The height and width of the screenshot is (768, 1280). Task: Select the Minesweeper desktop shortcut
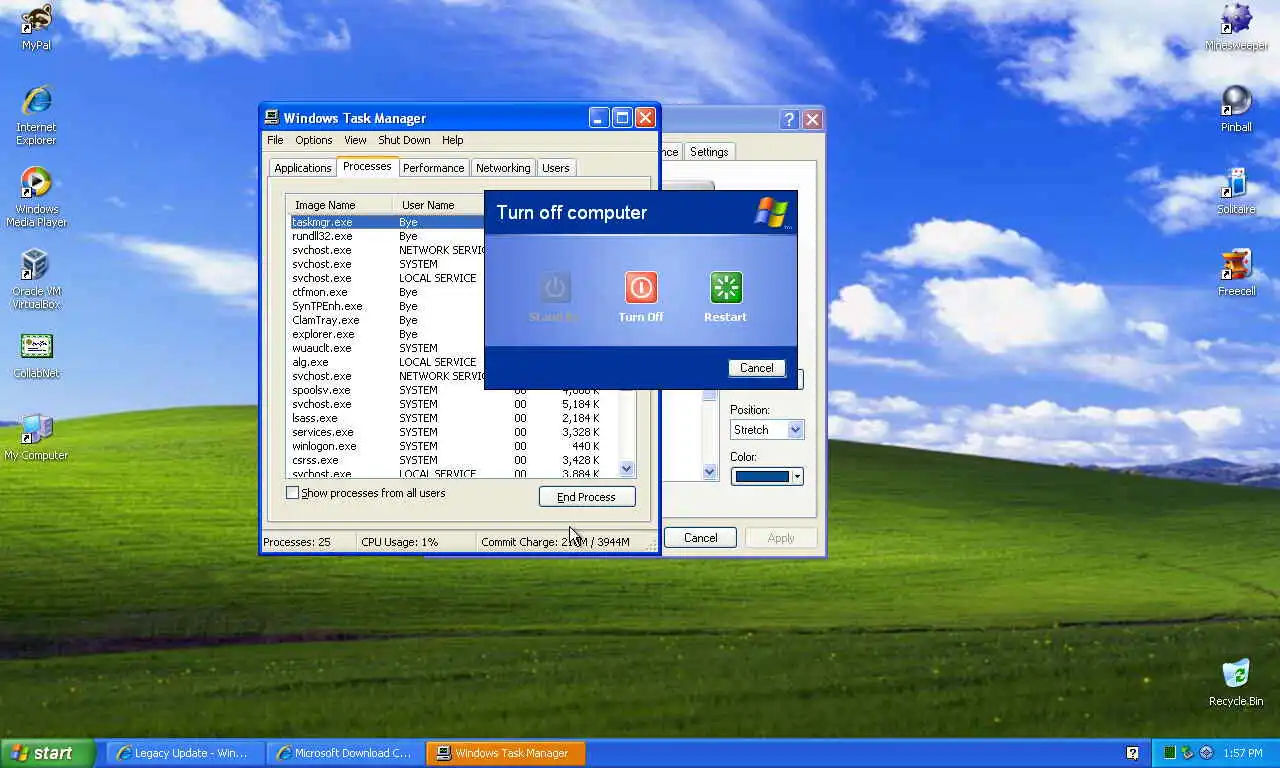[x=1236, y=27]
